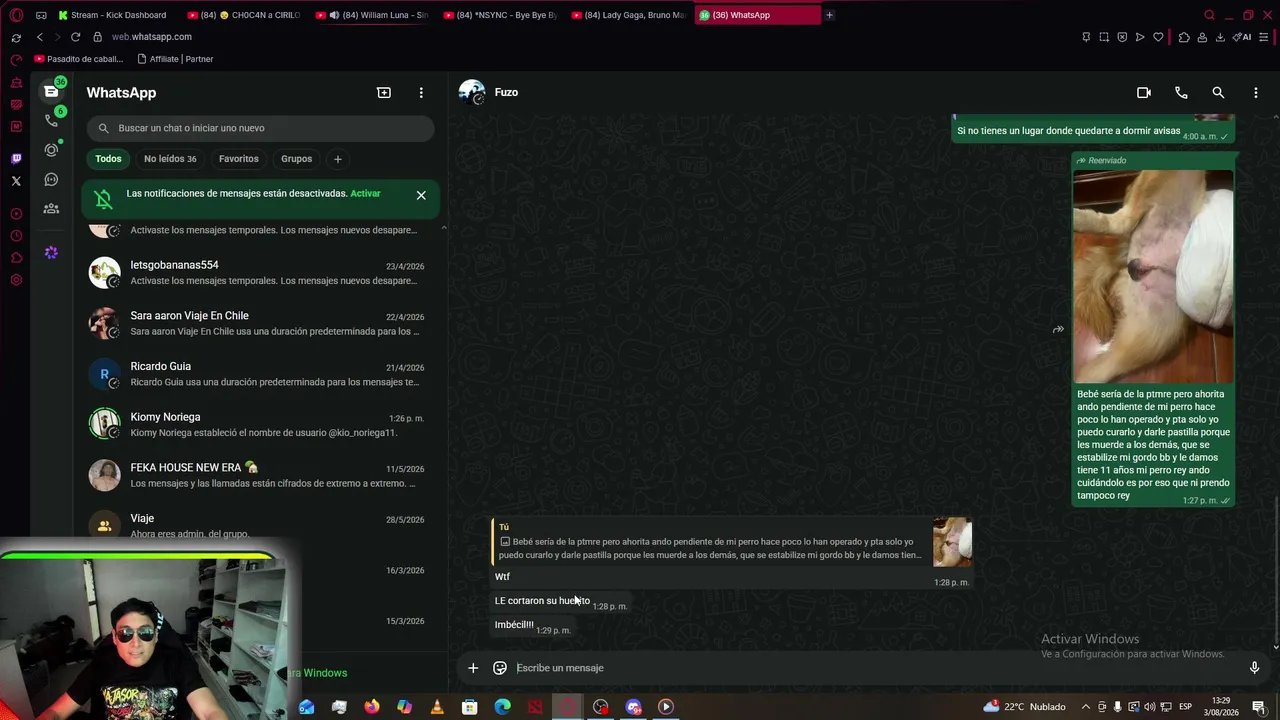The width and height of the screenshot is (1280, 720).
Task: Start a voice call with Fuzo
Action: coord(1181,92)
